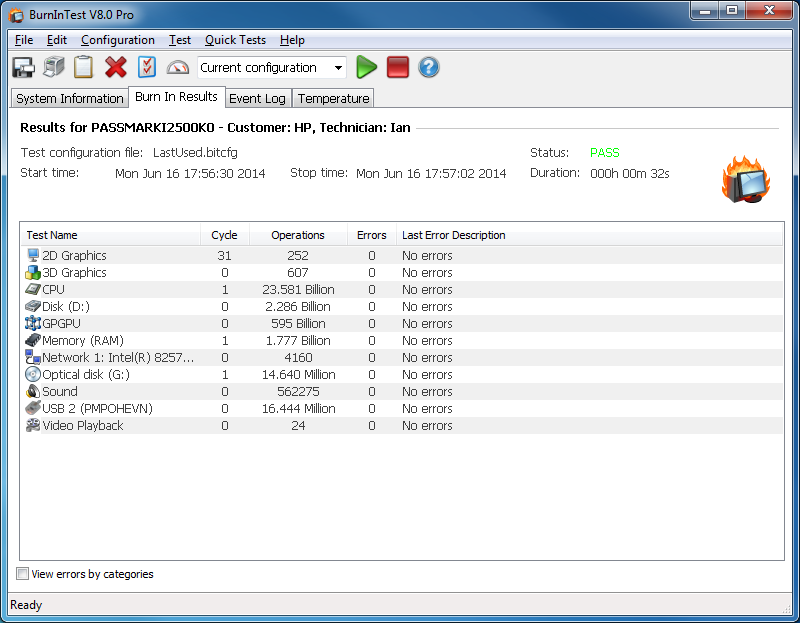Enable View errors by categories checkbox
The width and height of the screenshot is (800, 623).
tap(22, 574)
